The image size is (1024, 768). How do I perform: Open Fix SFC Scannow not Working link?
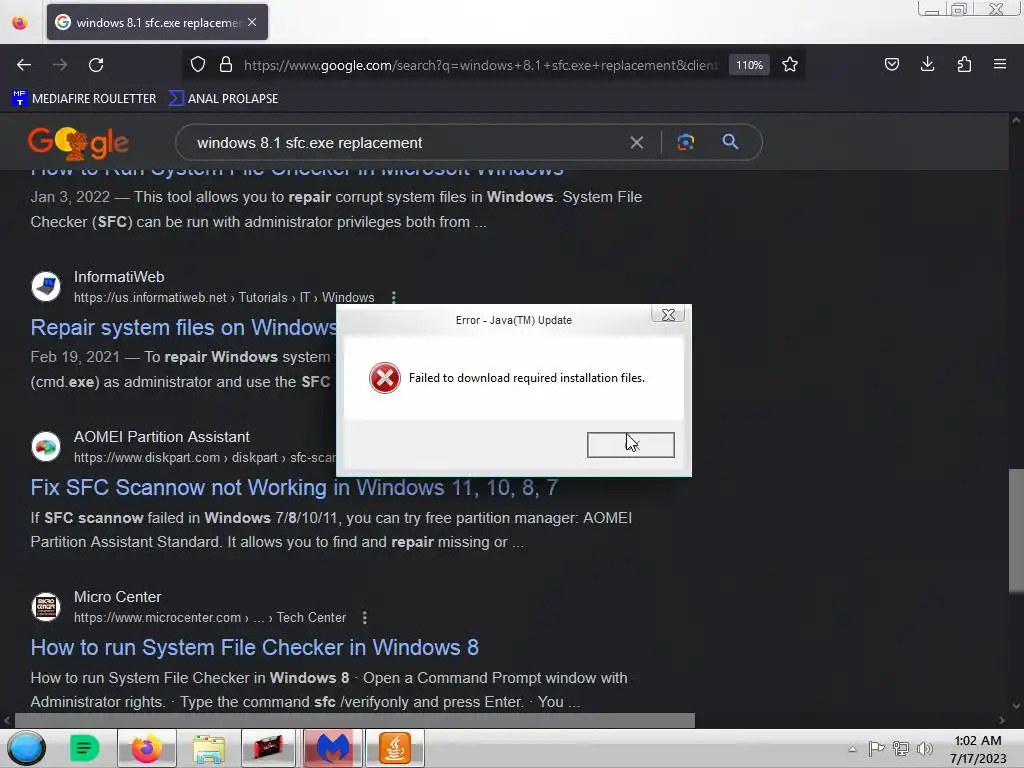[x=295, y=487]
